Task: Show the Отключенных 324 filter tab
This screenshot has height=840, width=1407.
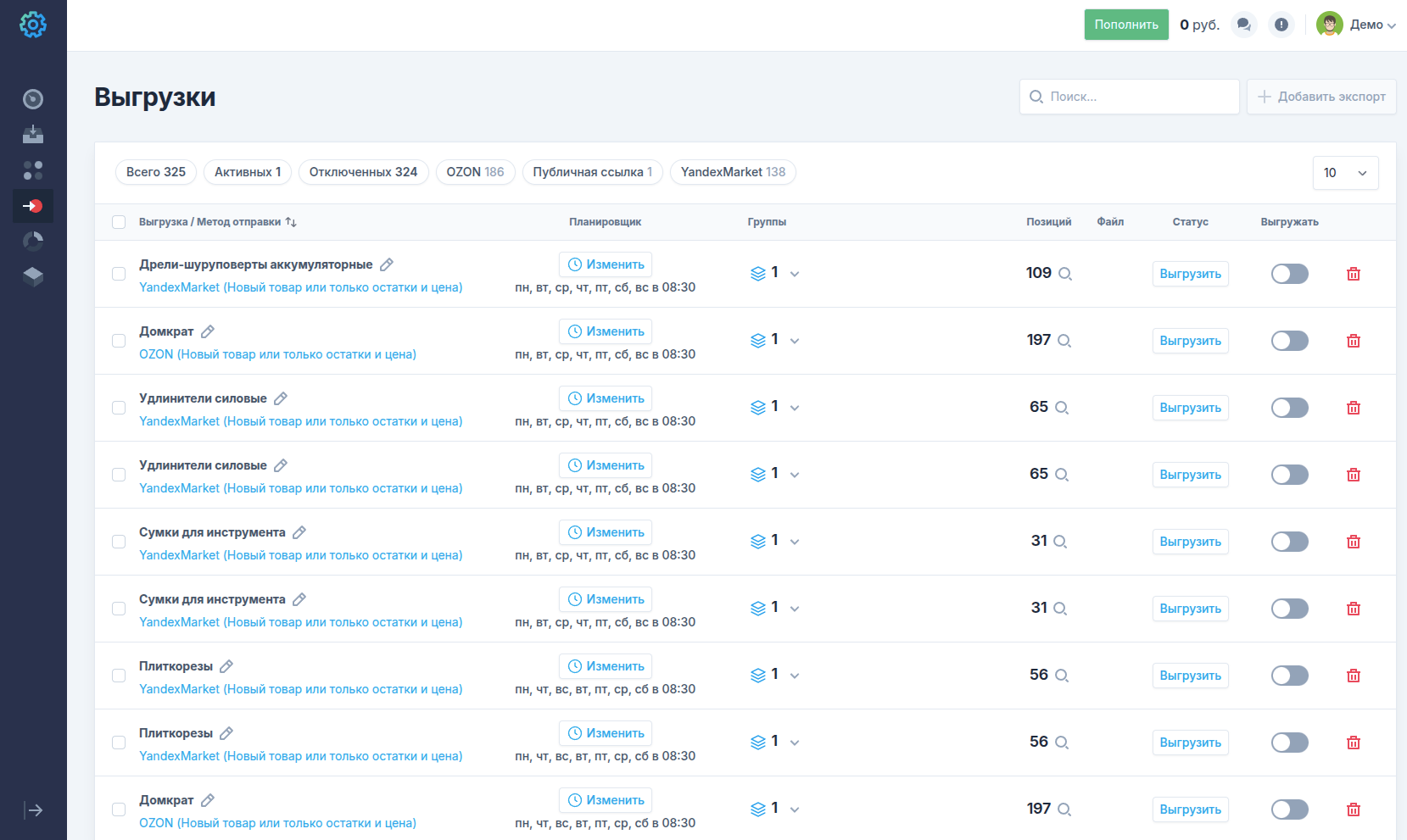Action: pos(363,172)
